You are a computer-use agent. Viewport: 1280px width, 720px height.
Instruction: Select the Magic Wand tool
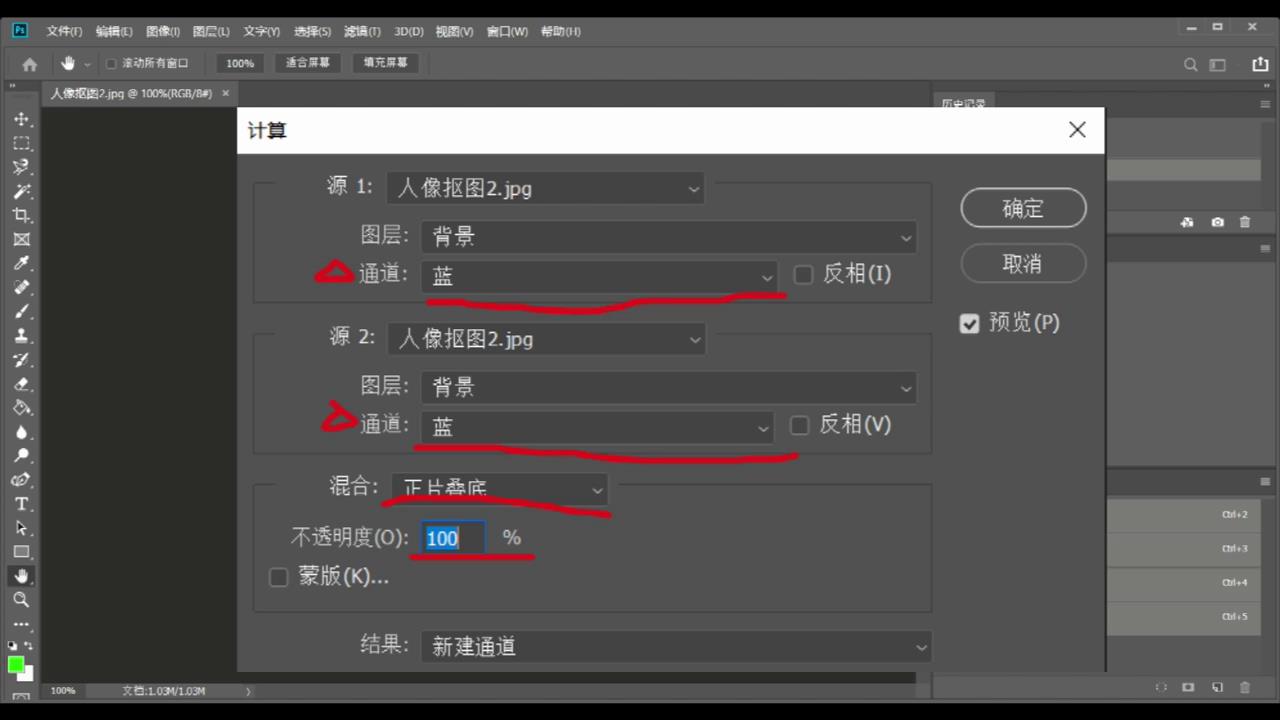pyautogui.click(x=22, y=191)
